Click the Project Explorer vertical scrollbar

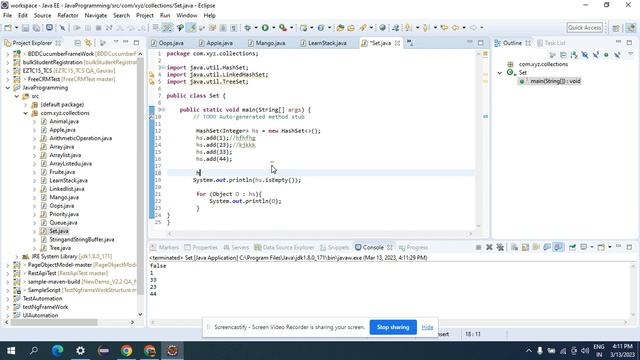[x=140, y=176]
